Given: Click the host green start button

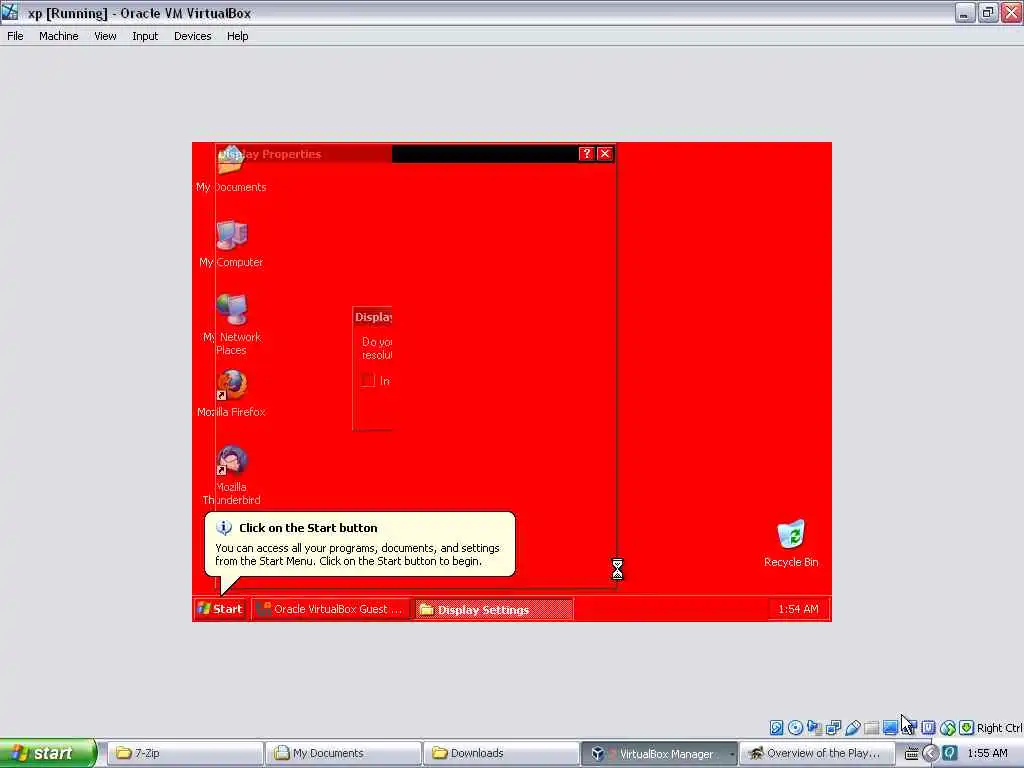Looking at the screenshot, I should tap(48, 753).
